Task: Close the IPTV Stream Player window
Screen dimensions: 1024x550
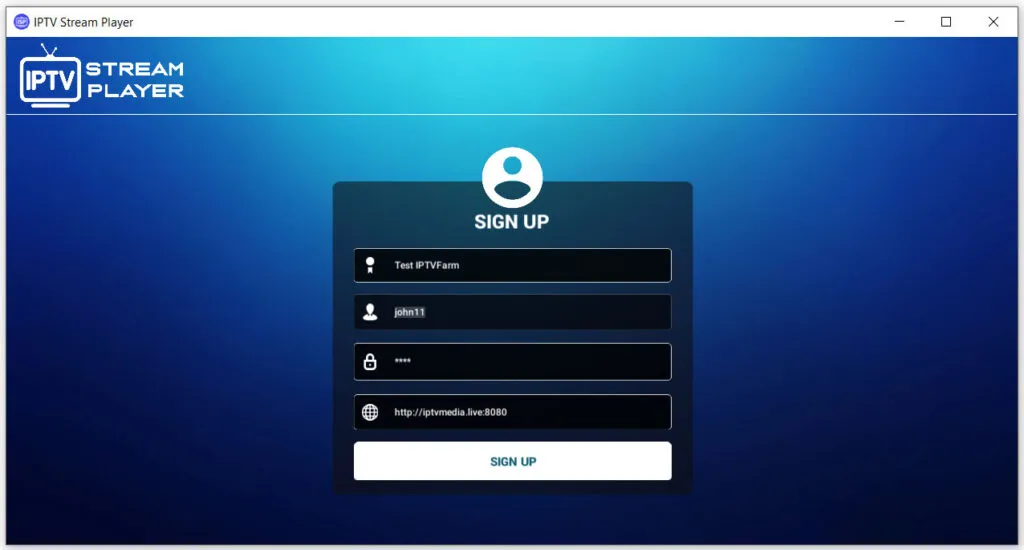Action: pyautogui.click(x=993, y=22)
